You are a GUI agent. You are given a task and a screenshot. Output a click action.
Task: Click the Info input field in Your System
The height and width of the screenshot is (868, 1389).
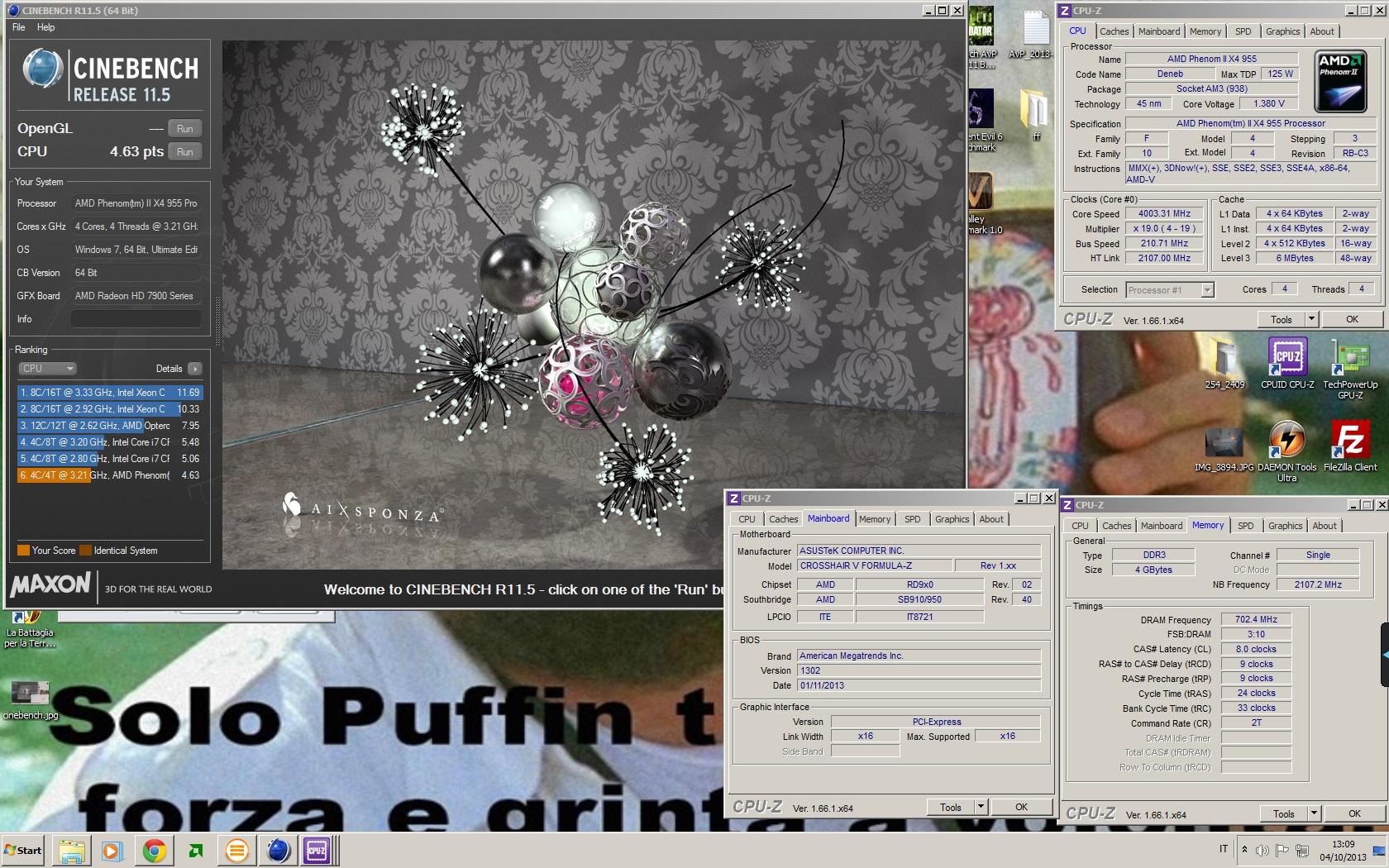[x=136, y=319]
